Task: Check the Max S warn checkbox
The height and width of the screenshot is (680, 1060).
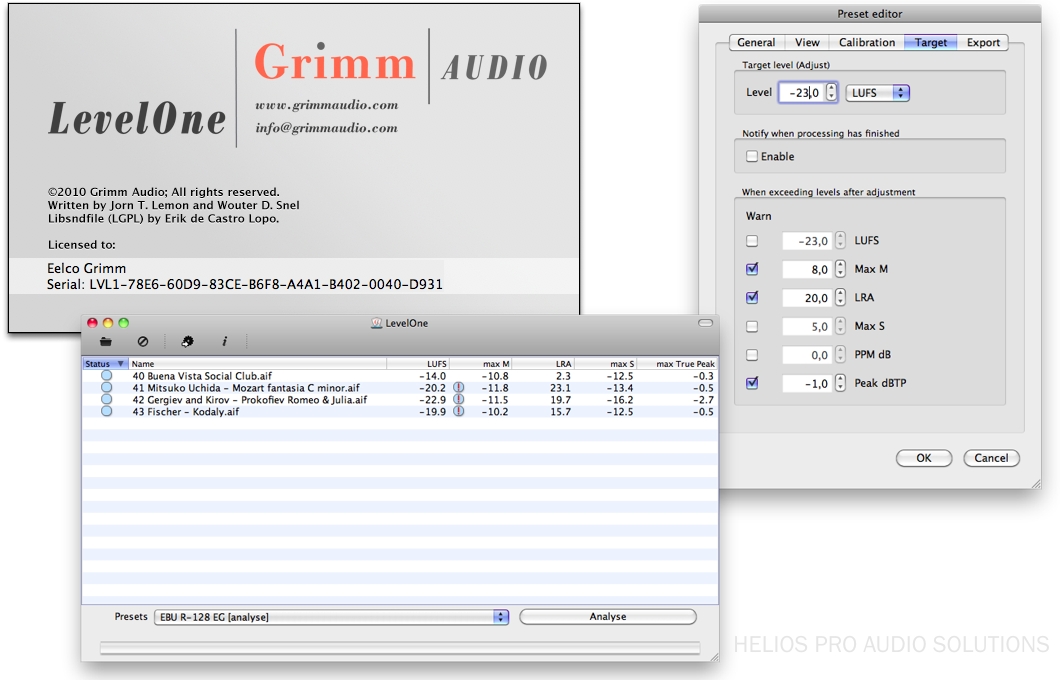Action: click(x=752, y=326)
